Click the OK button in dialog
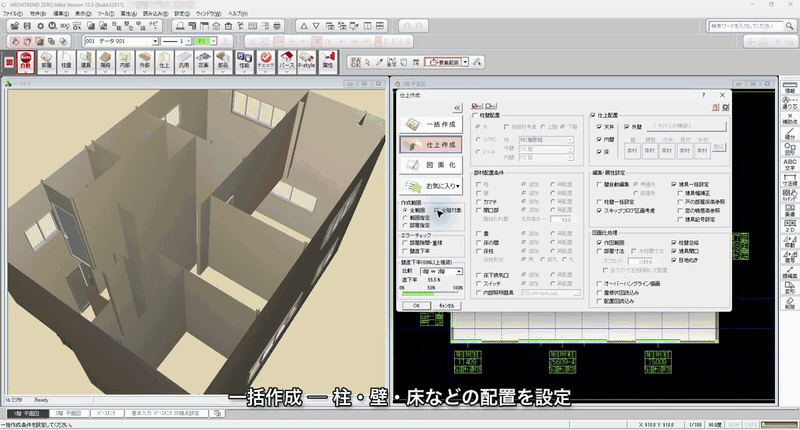Viewport: 800px width, 430px height. click(416, 306)
